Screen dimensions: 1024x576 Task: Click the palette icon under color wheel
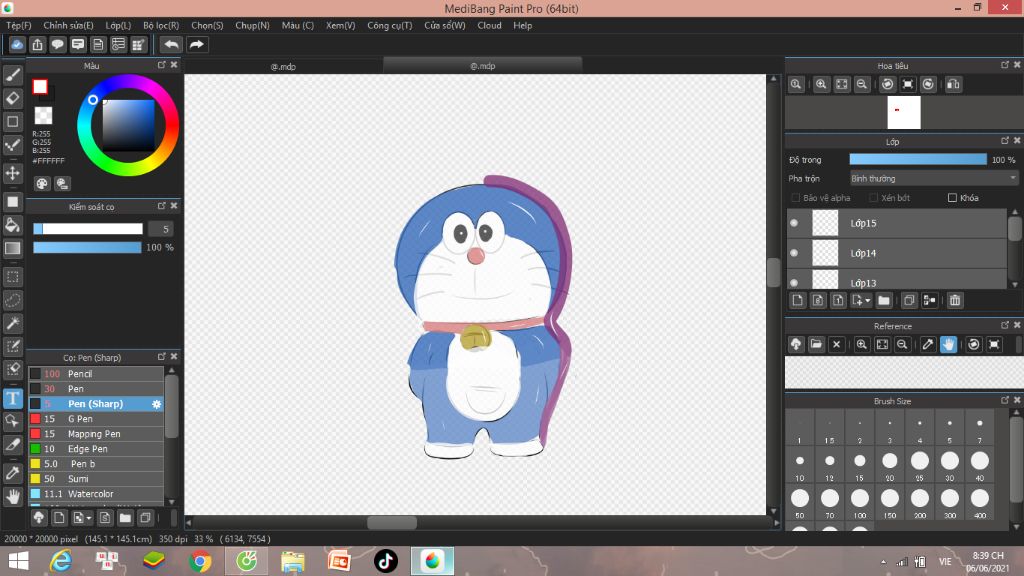(42, 184)
